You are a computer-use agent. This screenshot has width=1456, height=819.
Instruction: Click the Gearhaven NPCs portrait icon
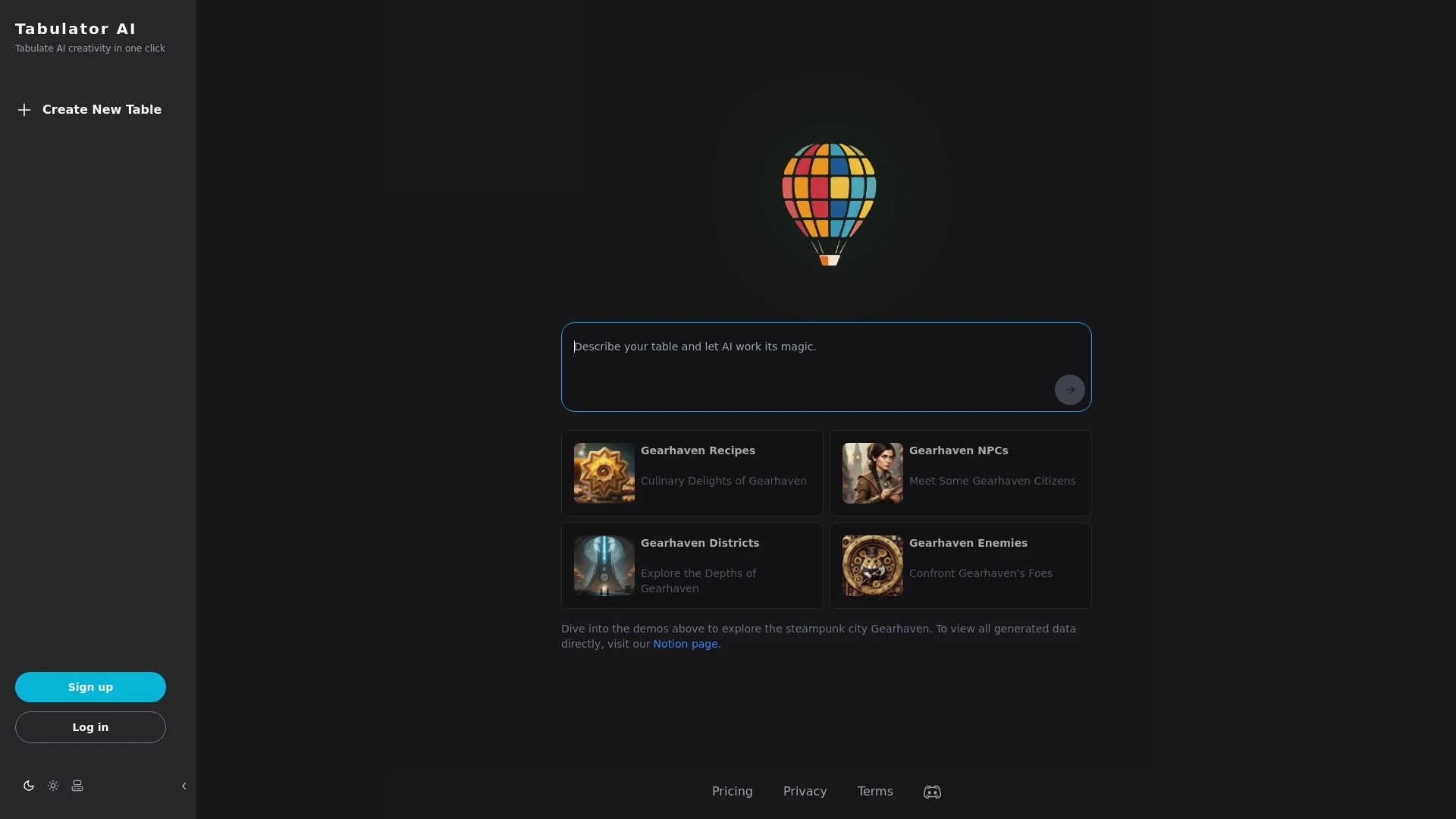872,472
